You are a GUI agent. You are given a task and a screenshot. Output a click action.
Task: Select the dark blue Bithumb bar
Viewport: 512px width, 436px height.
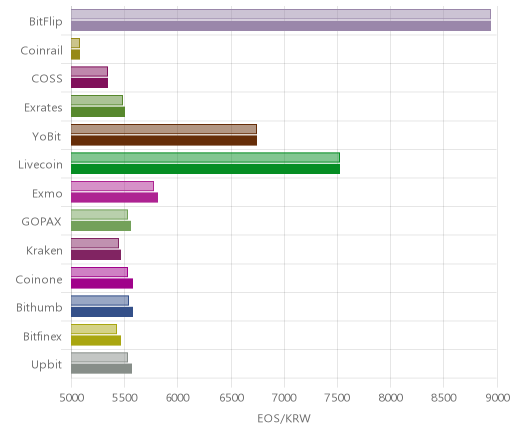[x=102, y=312]
